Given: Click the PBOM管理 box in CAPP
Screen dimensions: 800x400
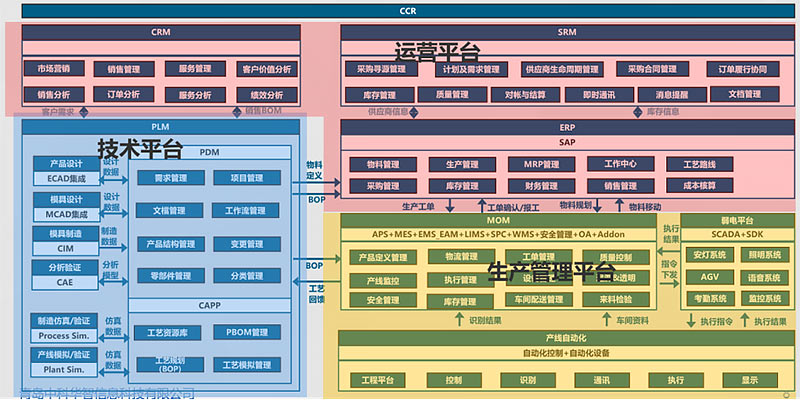Looking at the screenshot, I should (245, 332).
